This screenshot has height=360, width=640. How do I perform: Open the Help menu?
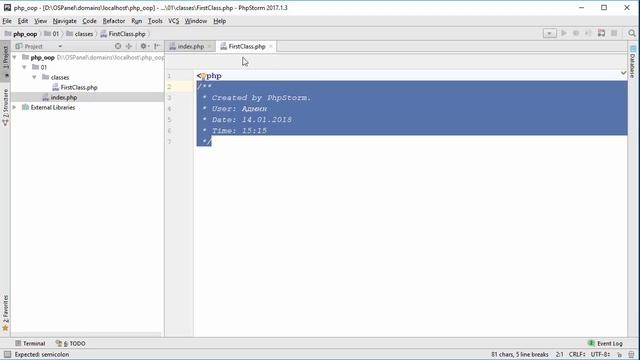click(220, 21)
